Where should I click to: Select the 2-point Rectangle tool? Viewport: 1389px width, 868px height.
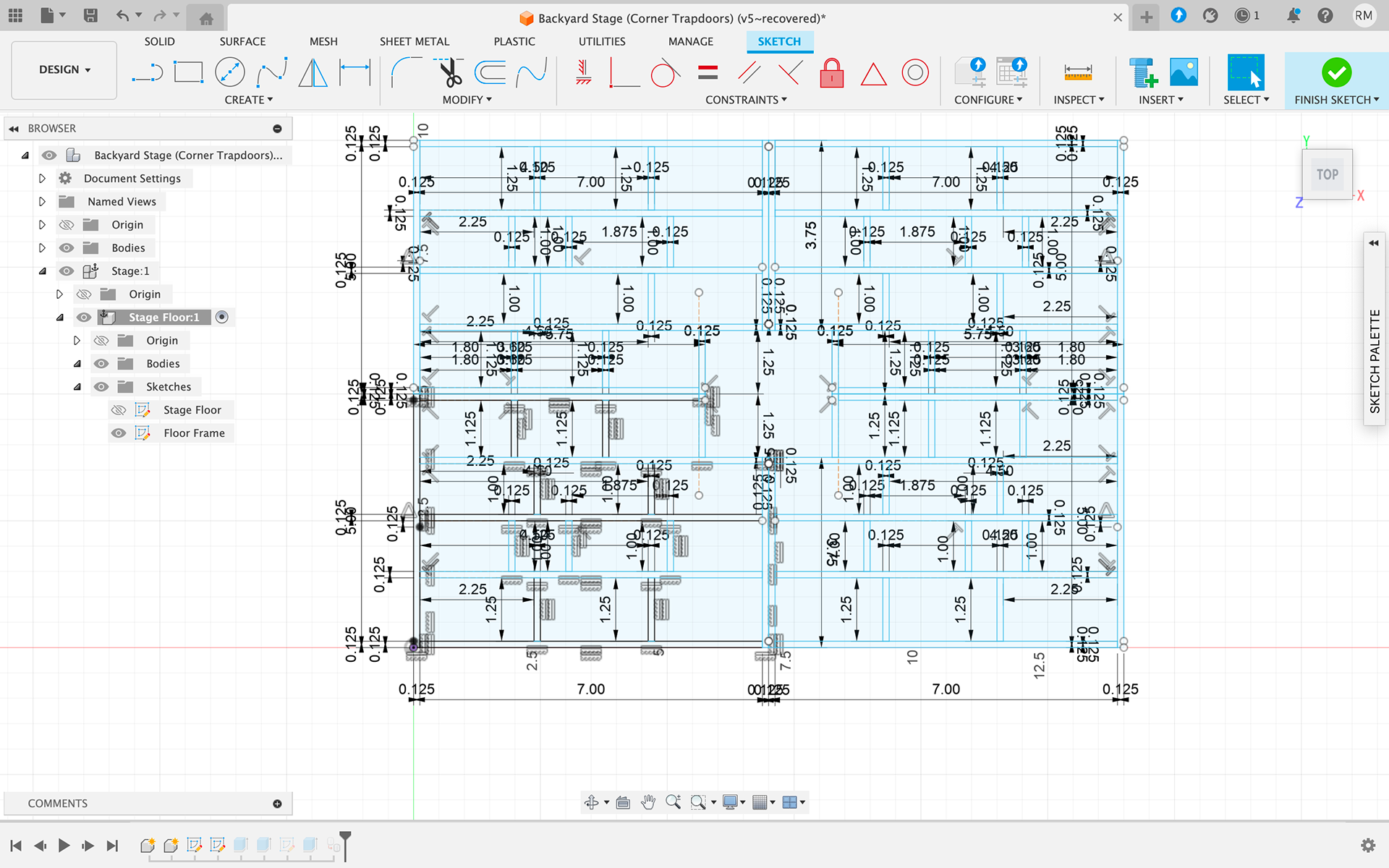point(189,73)
